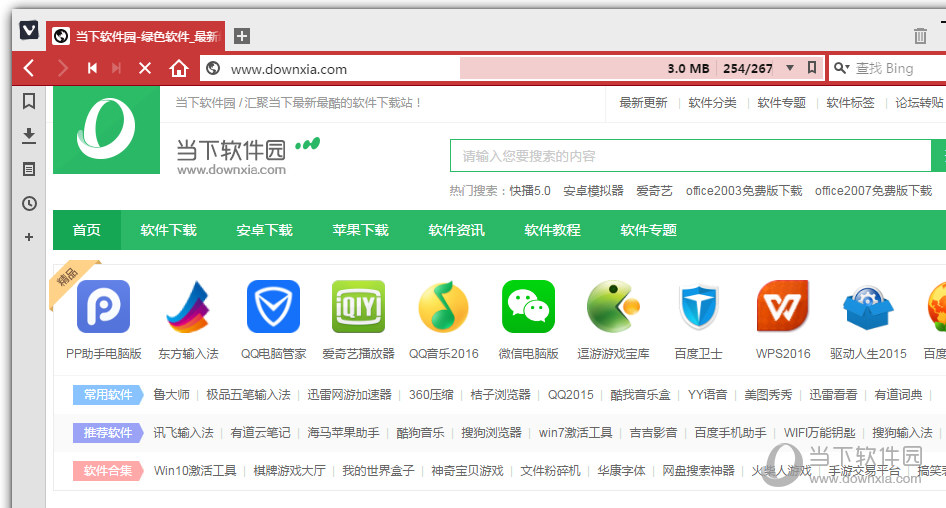Viewport: 946px width, 508px height.
Task: Open a new tab with plus button
Action: [242, 36]
